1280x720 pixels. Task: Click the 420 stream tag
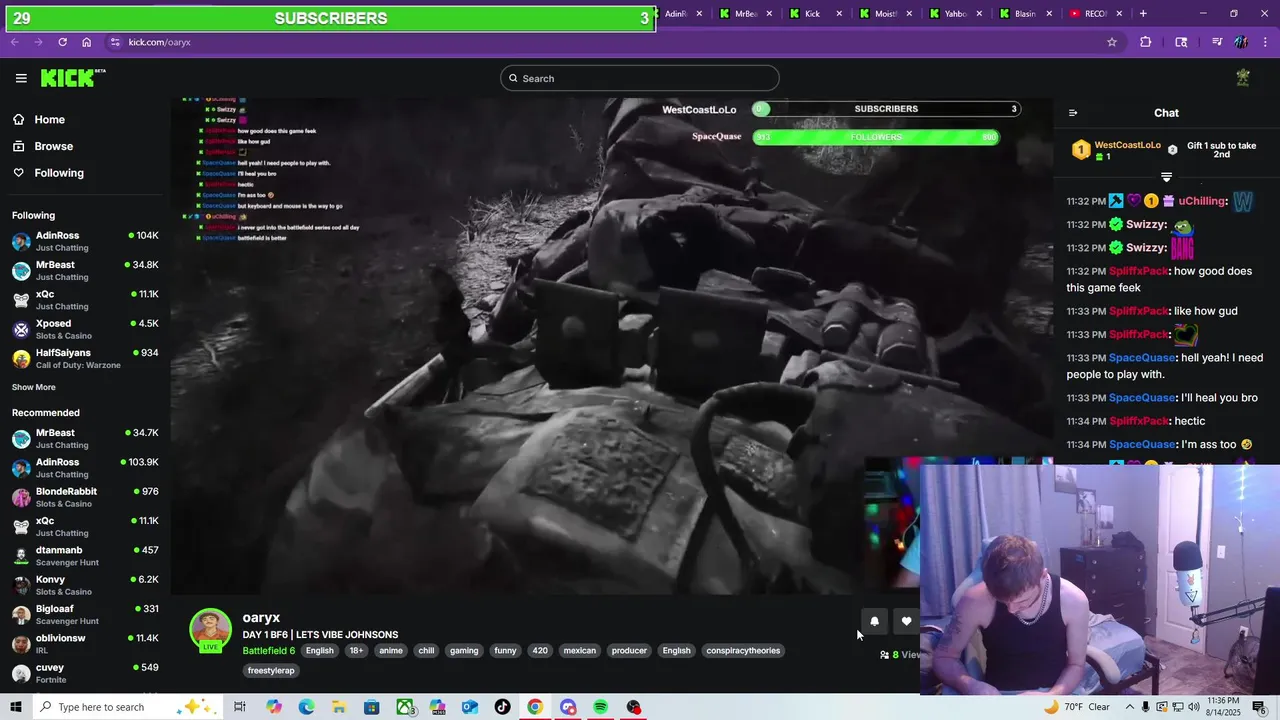coord(540,651)
